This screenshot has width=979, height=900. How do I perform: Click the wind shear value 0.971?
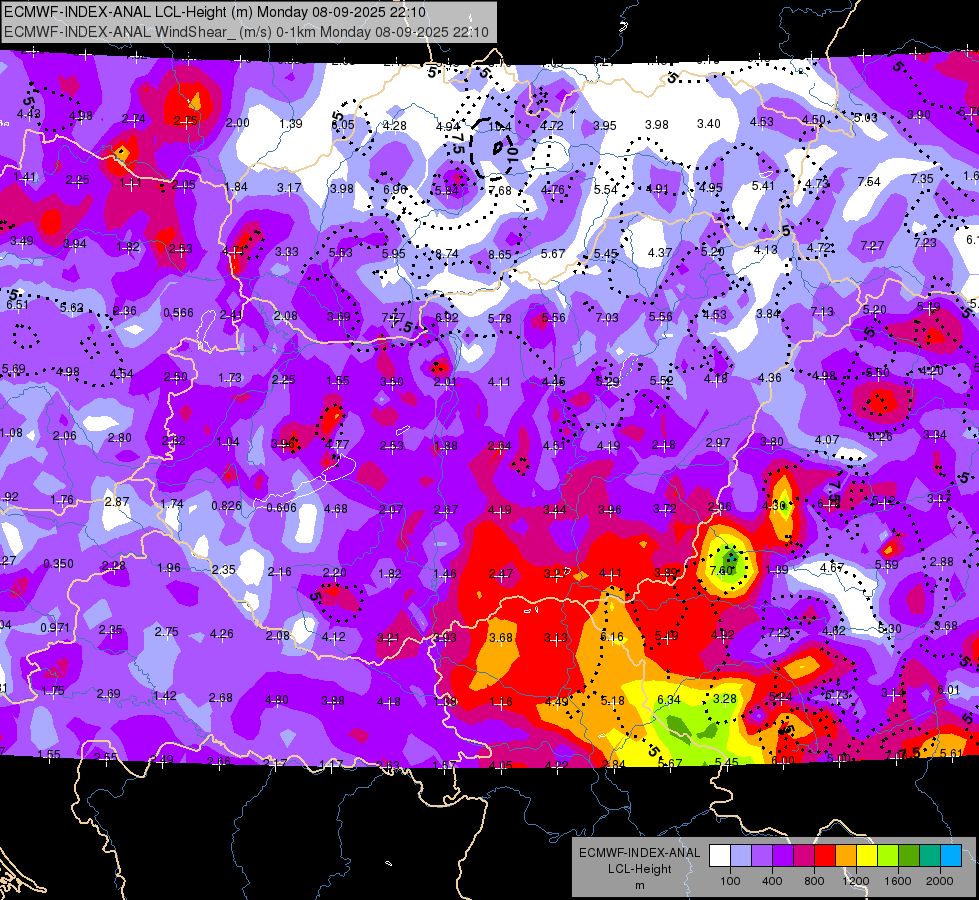[55, 628]
